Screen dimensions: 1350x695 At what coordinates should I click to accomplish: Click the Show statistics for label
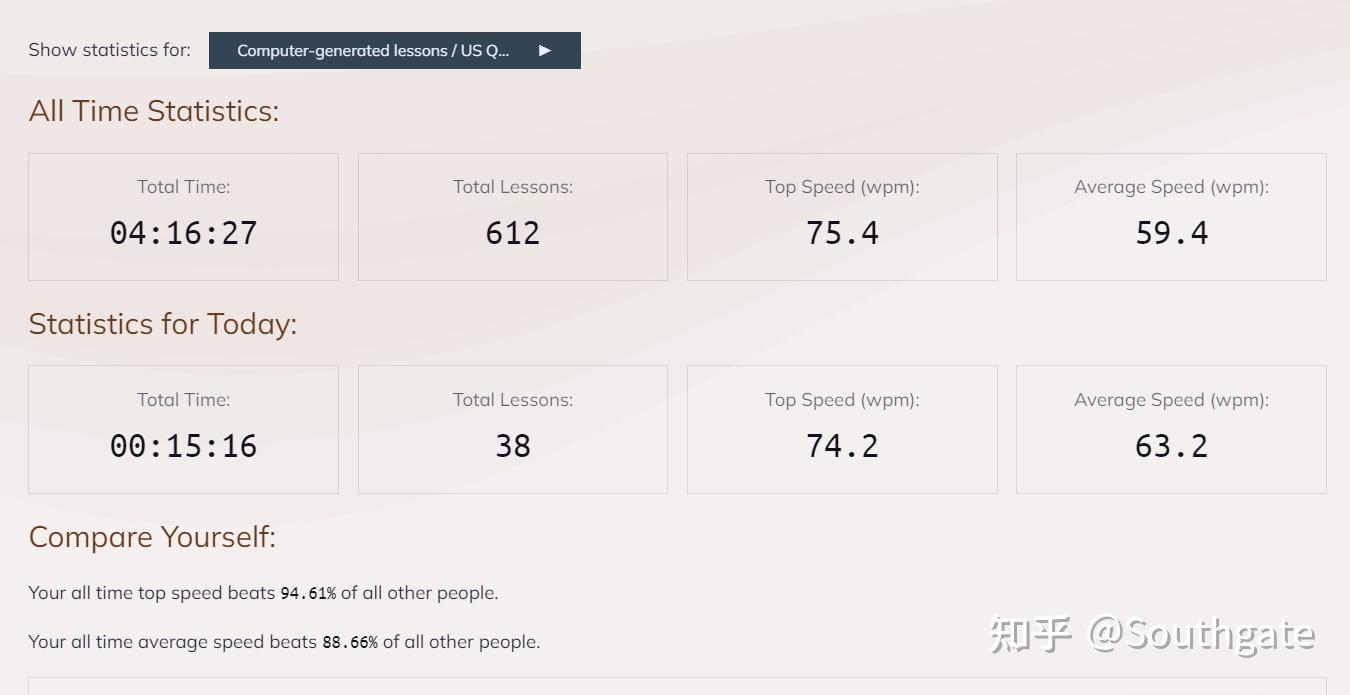110,50
